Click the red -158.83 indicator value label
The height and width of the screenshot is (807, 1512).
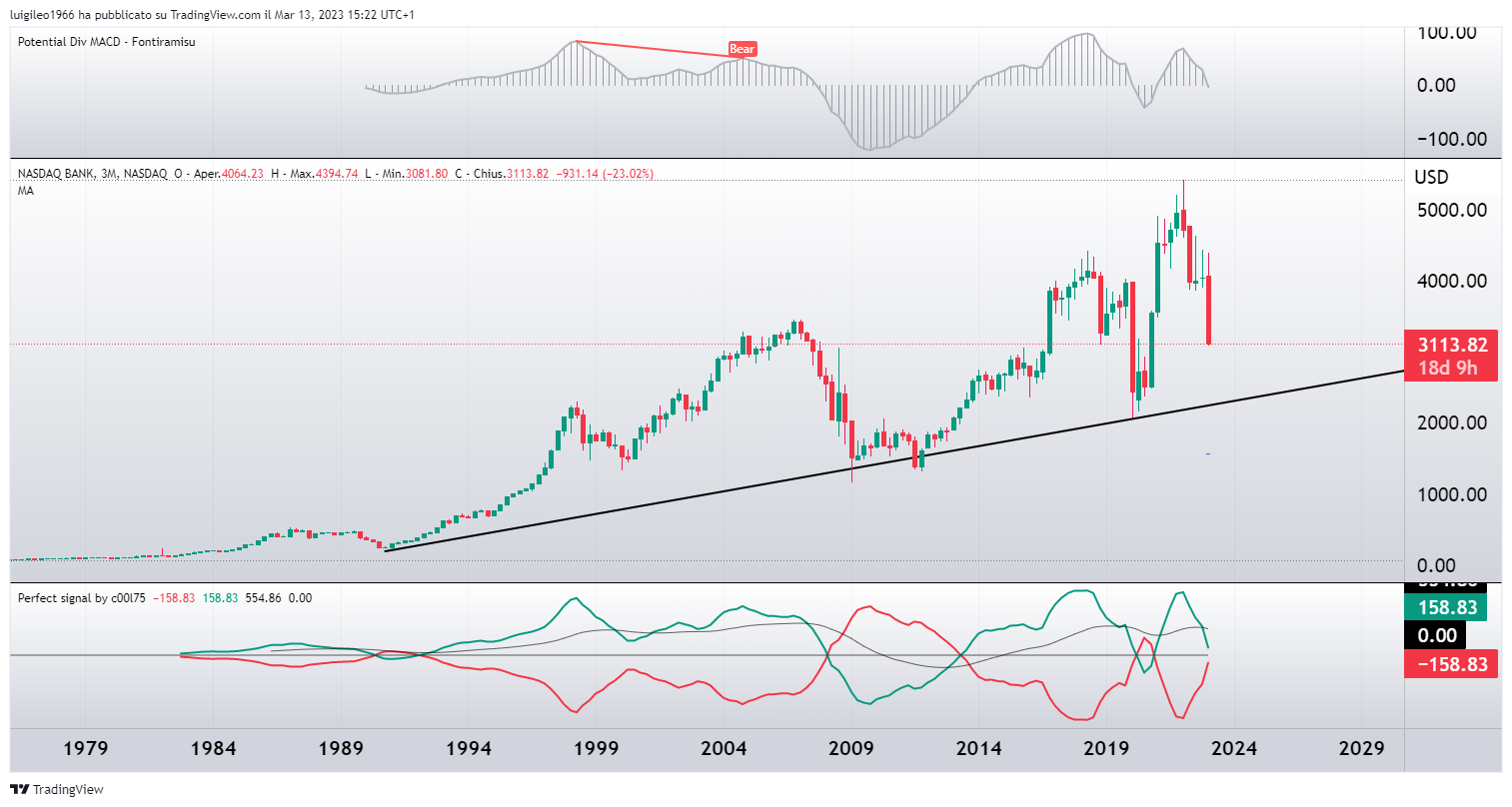click(x=1451, y=664)
